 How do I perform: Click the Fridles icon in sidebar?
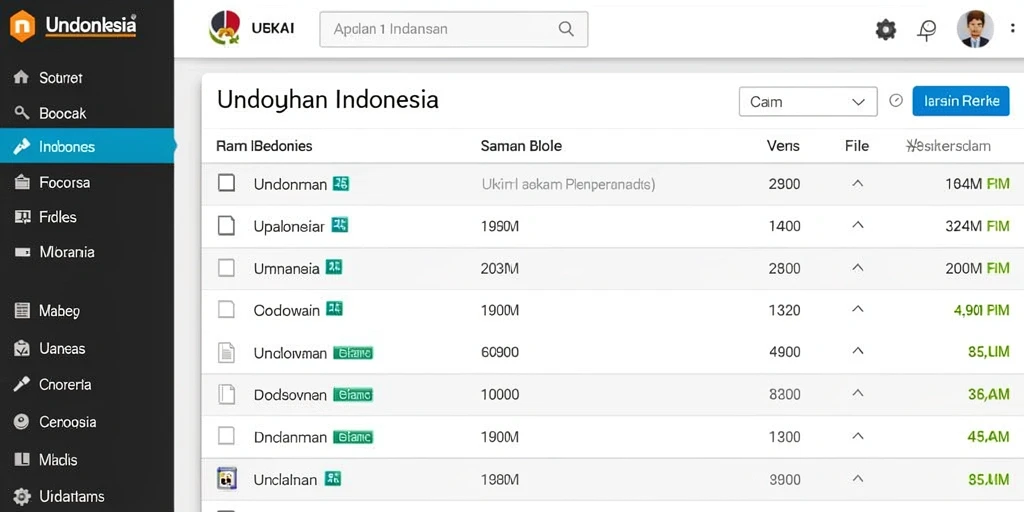pyautogui.click(x=22, y=217)
